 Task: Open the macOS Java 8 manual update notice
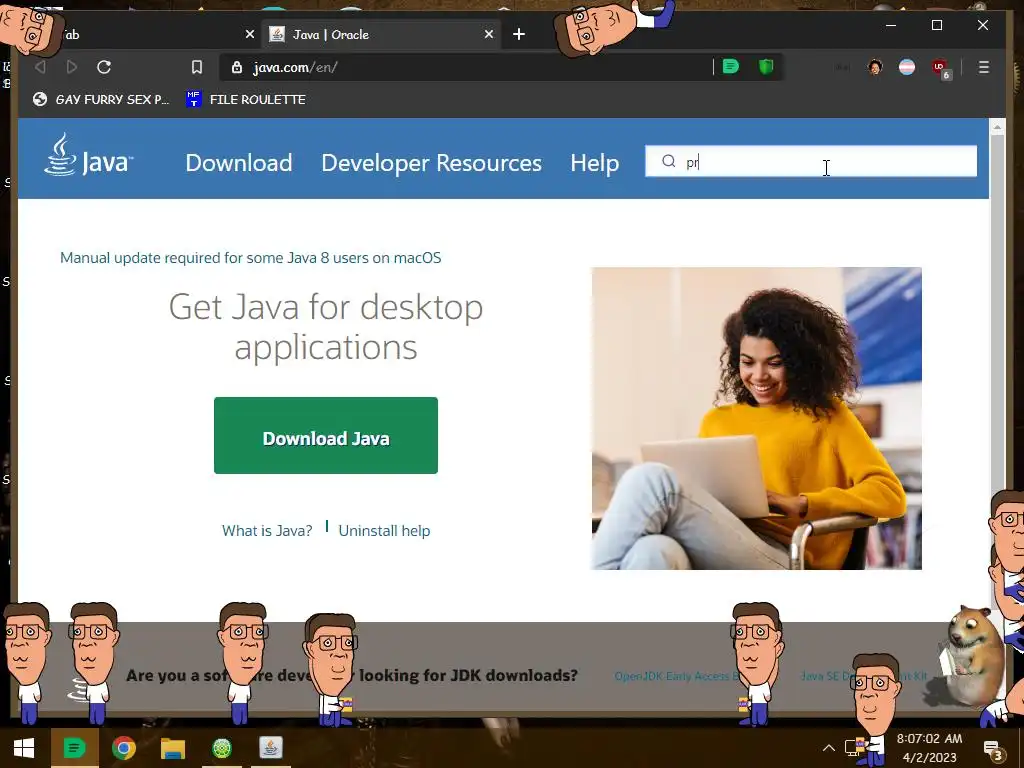pos(251,258)
